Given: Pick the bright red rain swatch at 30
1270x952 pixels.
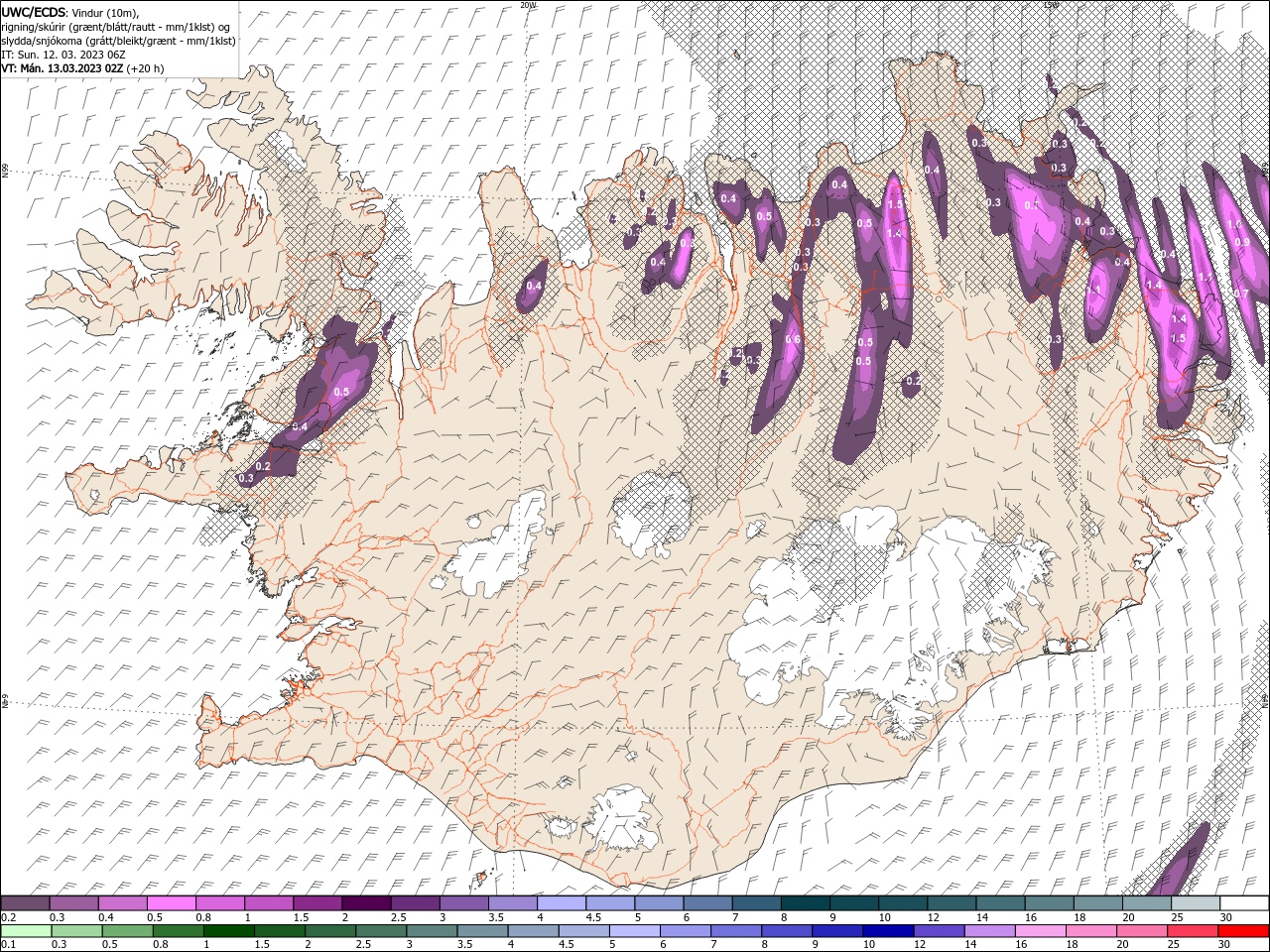Looking at the screenshot, I should pyautogui.click(x=1243, y=931).
